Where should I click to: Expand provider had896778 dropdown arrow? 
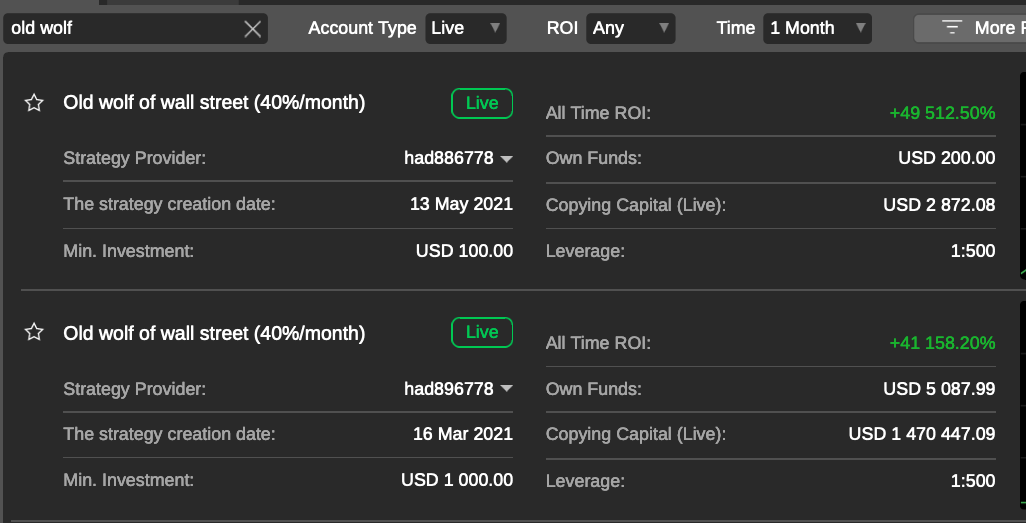(x=506, y=389)
